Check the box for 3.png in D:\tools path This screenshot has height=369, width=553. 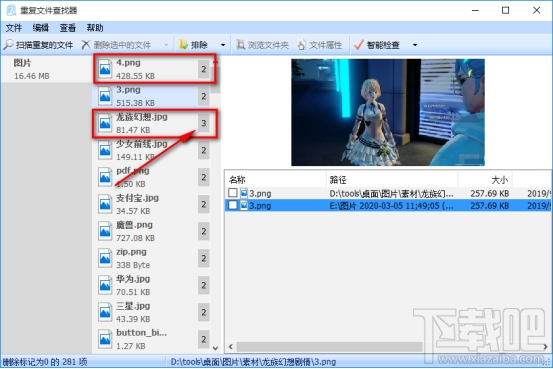[x=232, y=193]
